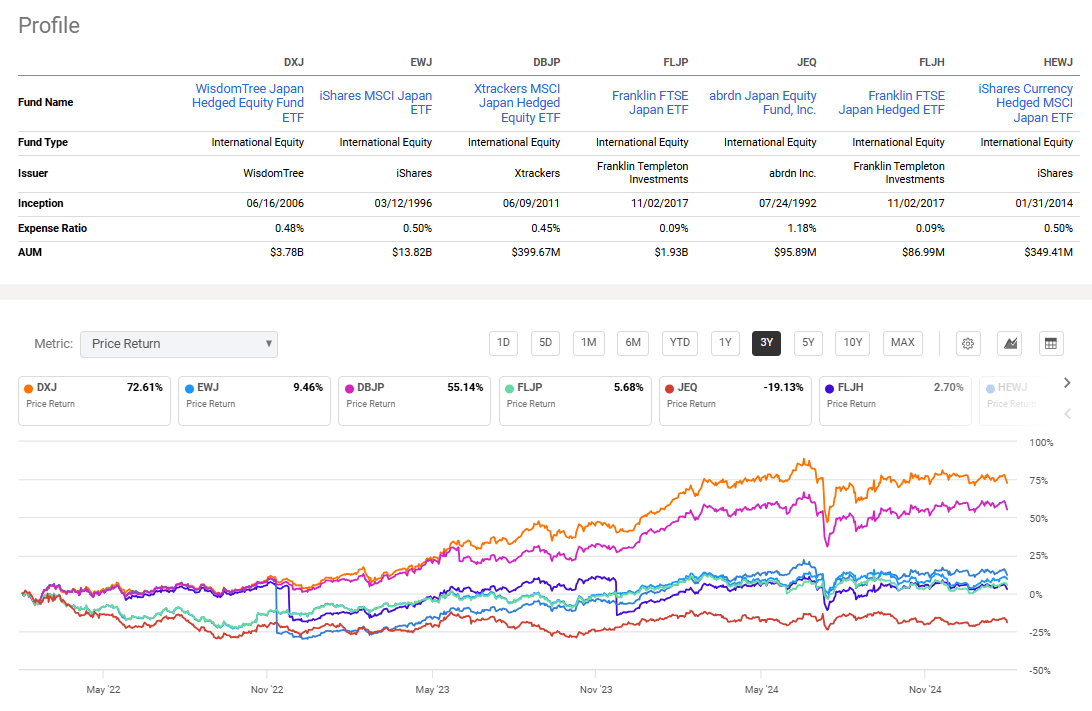Image resolution: width=1092 pixels, height=711 pixels.
Task: Switch to the YTD performance view
Action: click(x=679, y=342)
